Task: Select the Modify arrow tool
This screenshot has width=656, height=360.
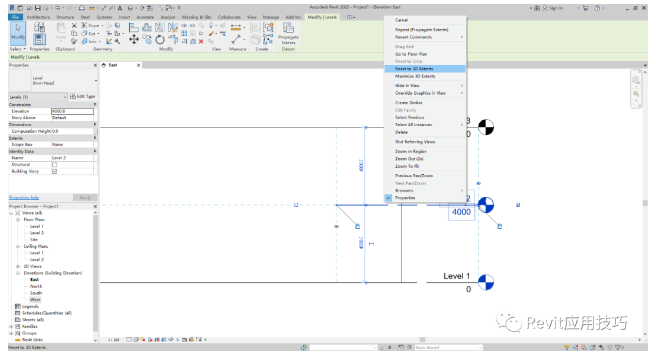Action: (x=18, y=32)
